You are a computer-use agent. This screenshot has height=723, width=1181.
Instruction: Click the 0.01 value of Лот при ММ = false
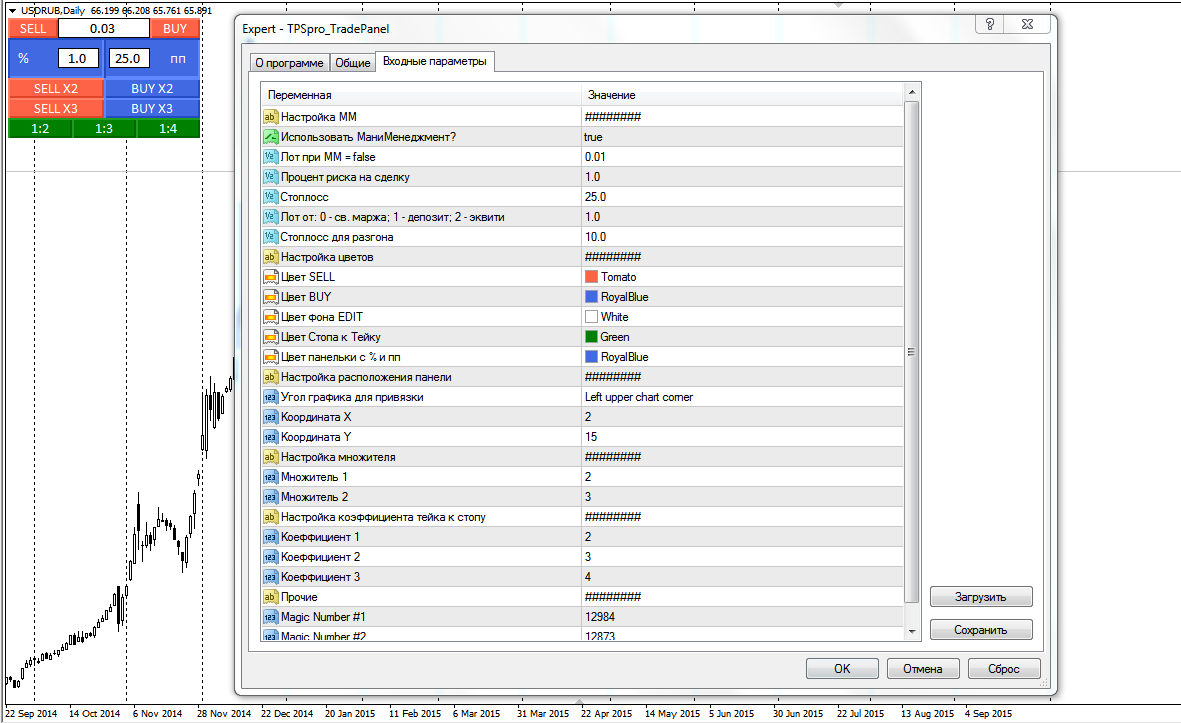[x=595, y=157]
